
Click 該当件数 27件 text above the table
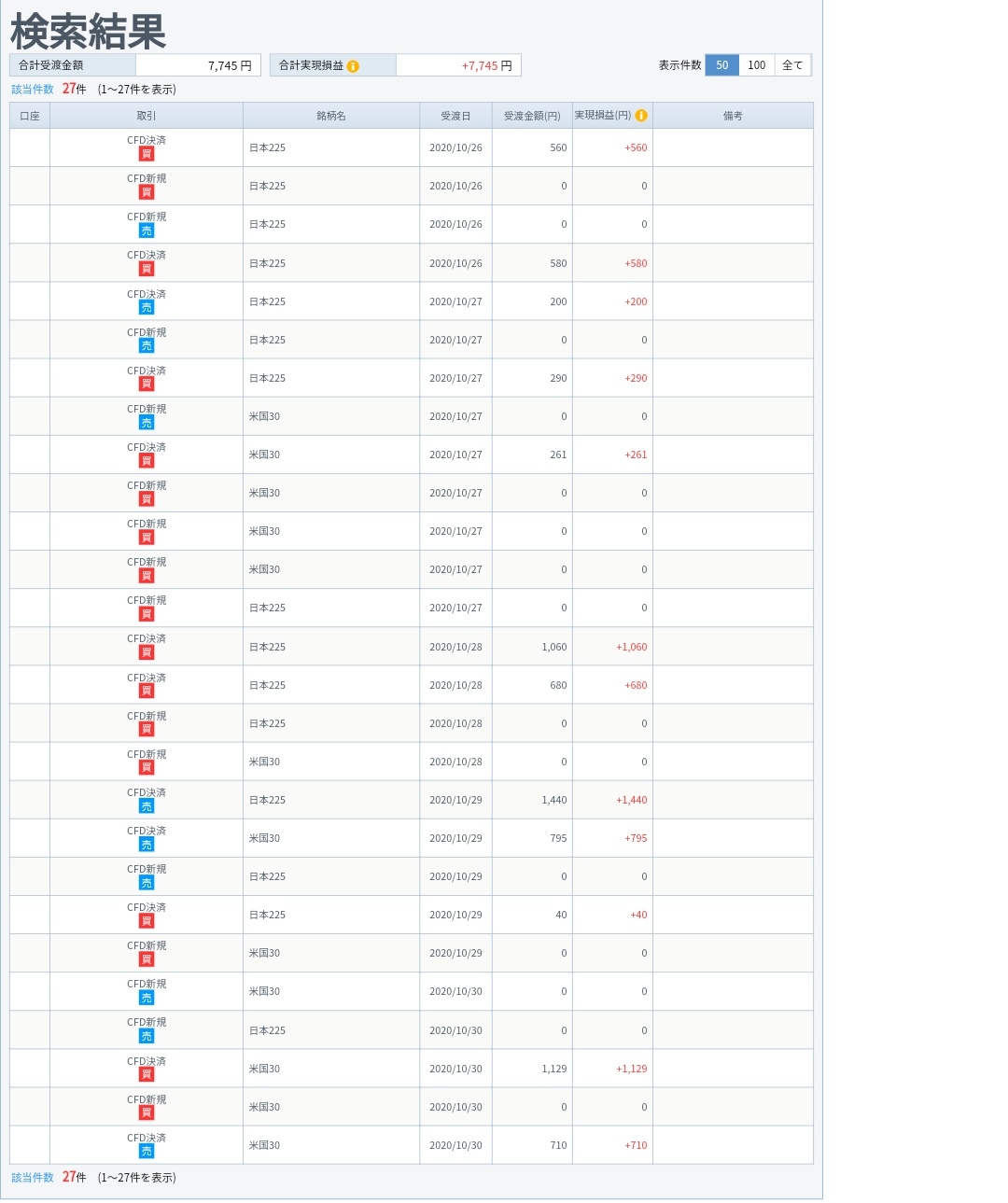[x=49, y=90]
